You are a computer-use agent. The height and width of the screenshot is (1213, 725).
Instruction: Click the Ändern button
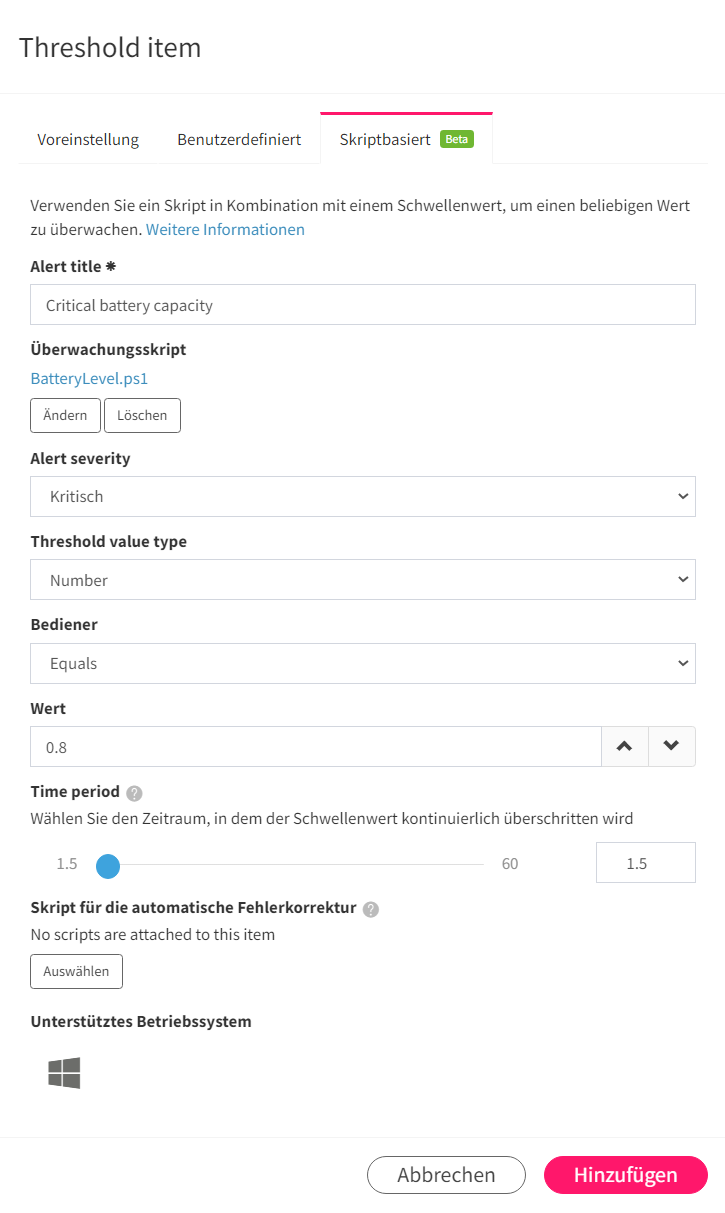65,415
